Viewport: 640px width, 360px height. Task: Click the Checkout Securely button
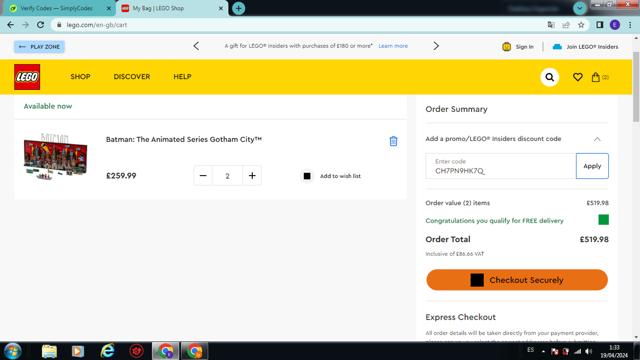click(x=517, y=280)
